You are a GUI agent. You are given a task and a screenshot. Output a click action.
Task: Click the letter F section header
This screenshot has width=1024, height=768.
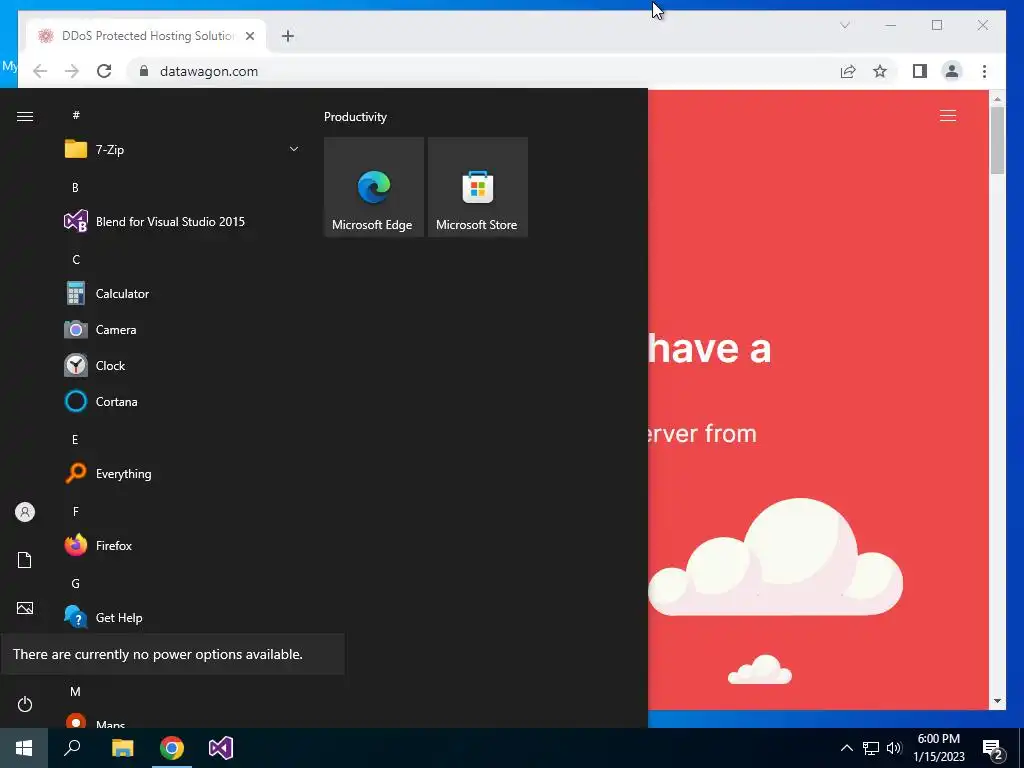[x=76, y=511]
